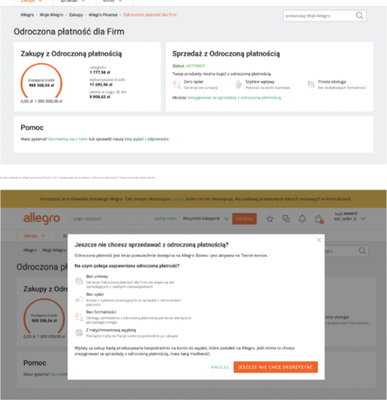Screen dimensions: 387x400
Task: Open the favorites star icon
Action: tap(270, 219)
